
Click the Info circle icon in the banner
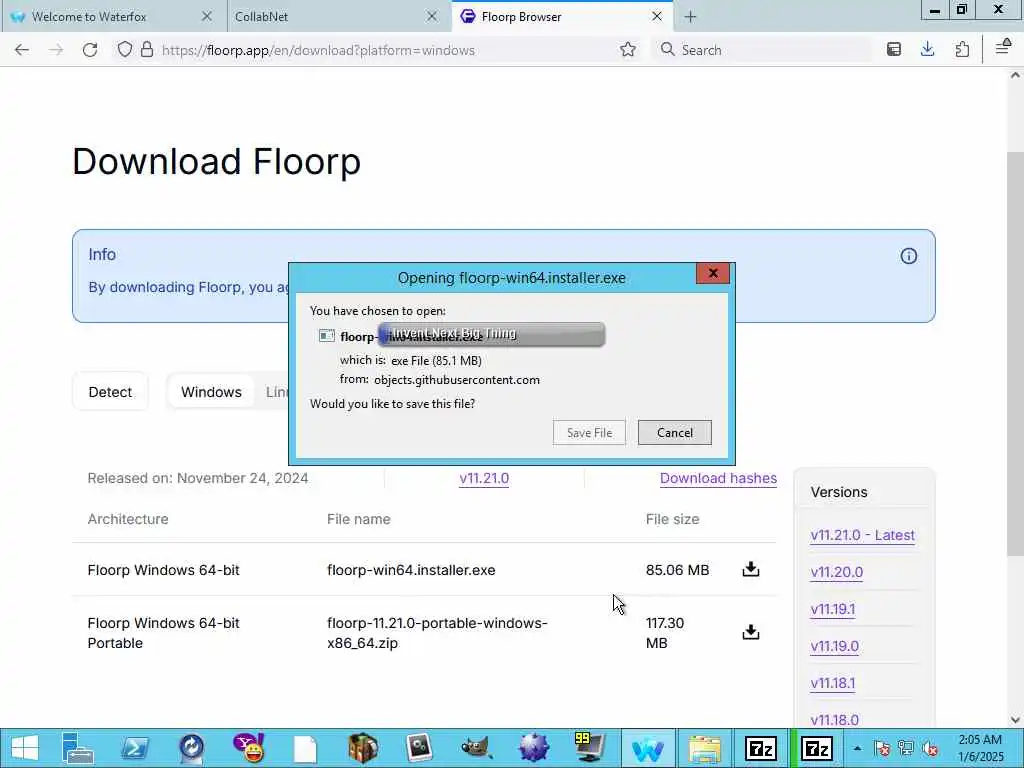coord(908,256)
